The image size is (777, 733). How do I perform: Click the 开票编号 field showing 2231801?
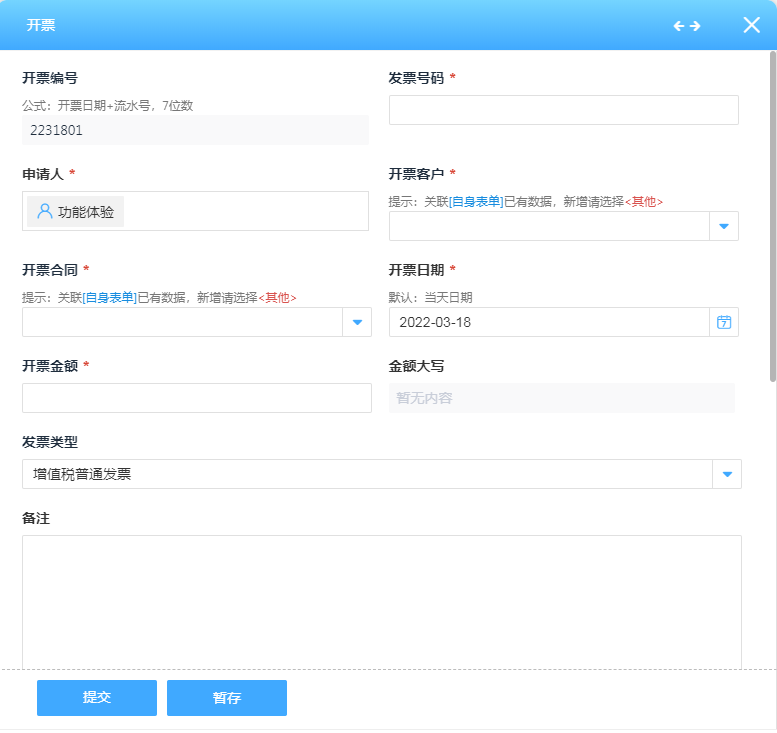click(195, 130)
